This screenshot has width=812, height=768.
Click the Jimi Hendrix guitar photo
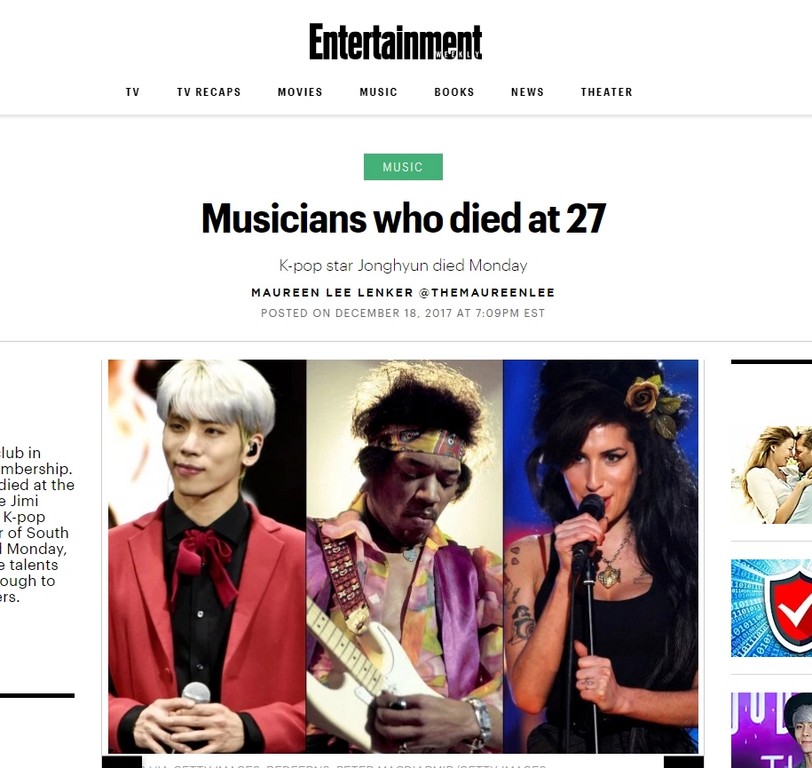tap(404, 556)
